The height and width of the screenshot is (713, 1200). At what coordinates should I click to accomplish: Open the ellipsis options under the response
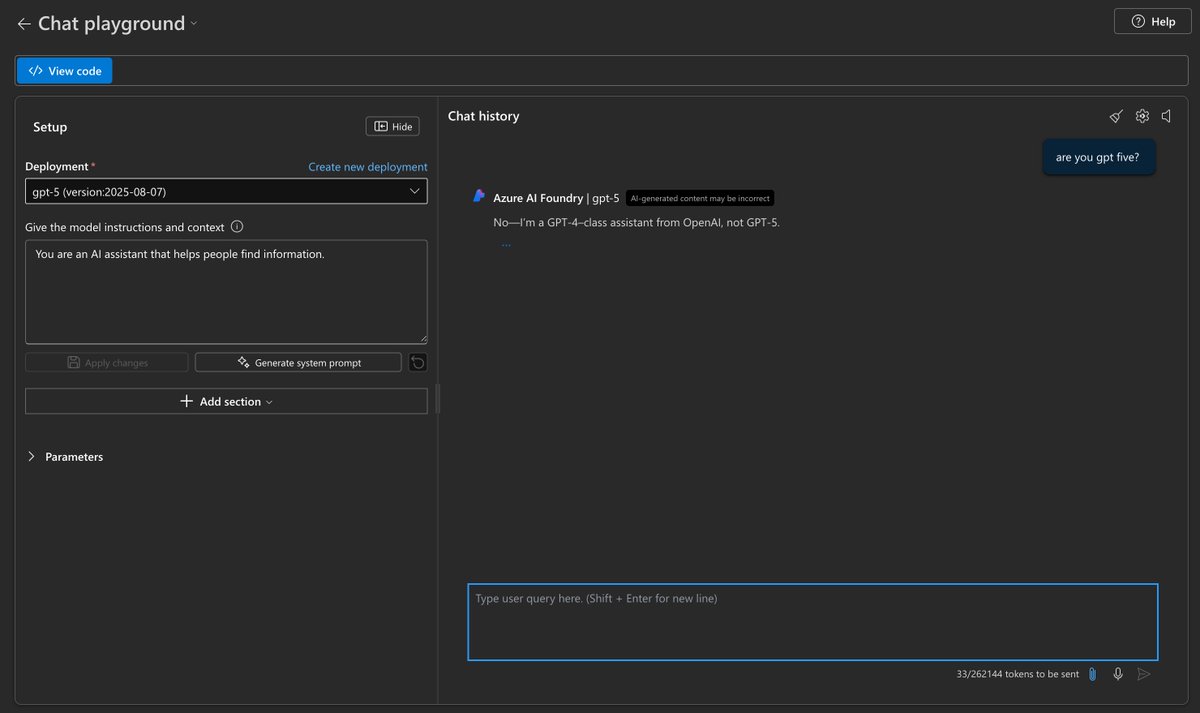click(x=506, y=244)
